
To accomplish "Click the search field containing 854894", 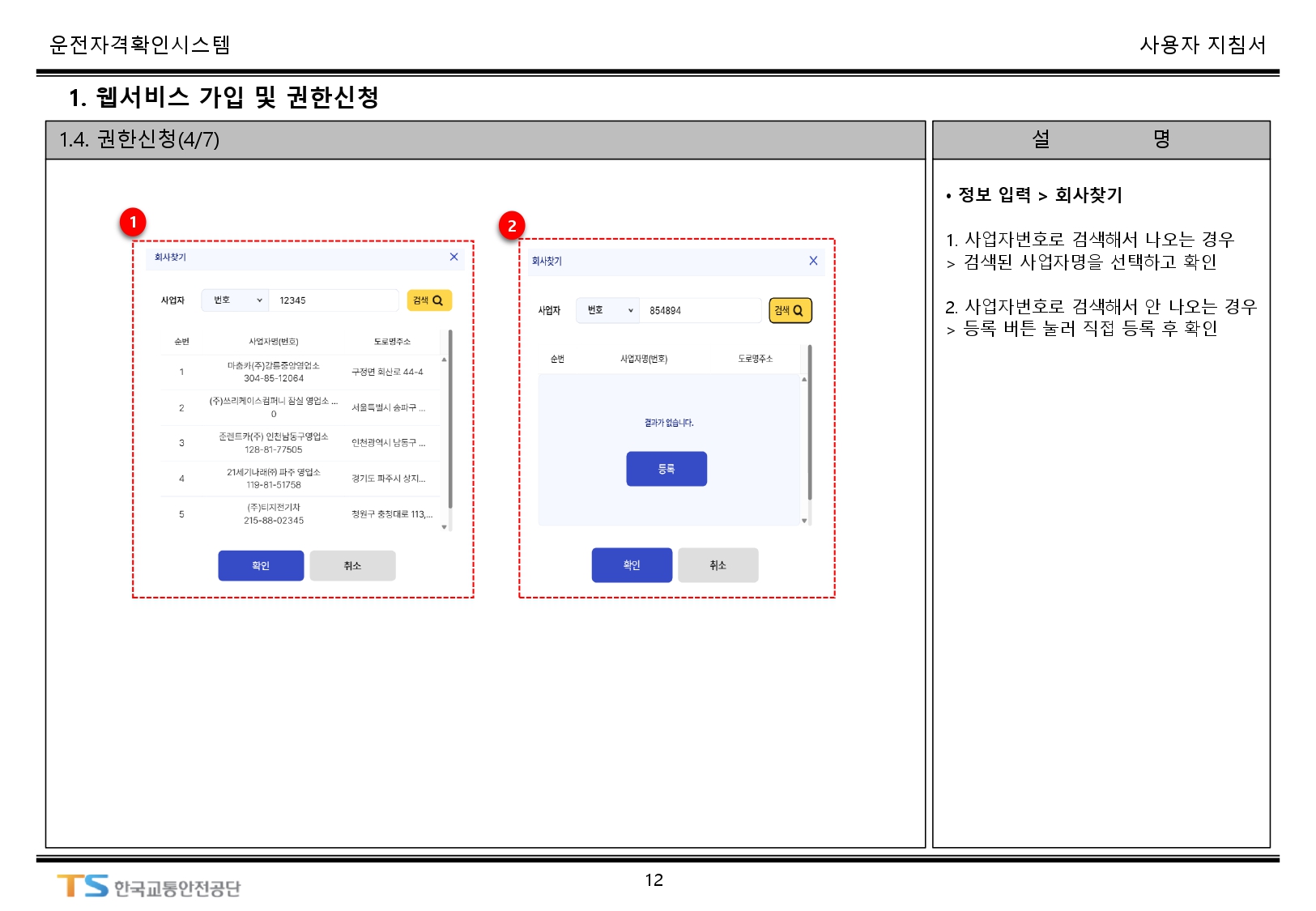I will click(x=701, y=311).
